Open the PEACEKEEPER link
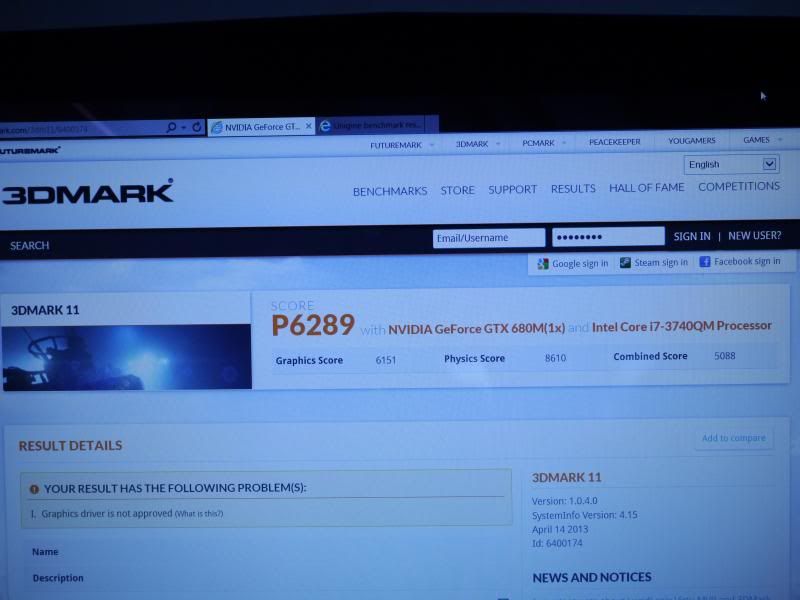The height and width of the screenshot is (600, 800). (x=614, y=142)
